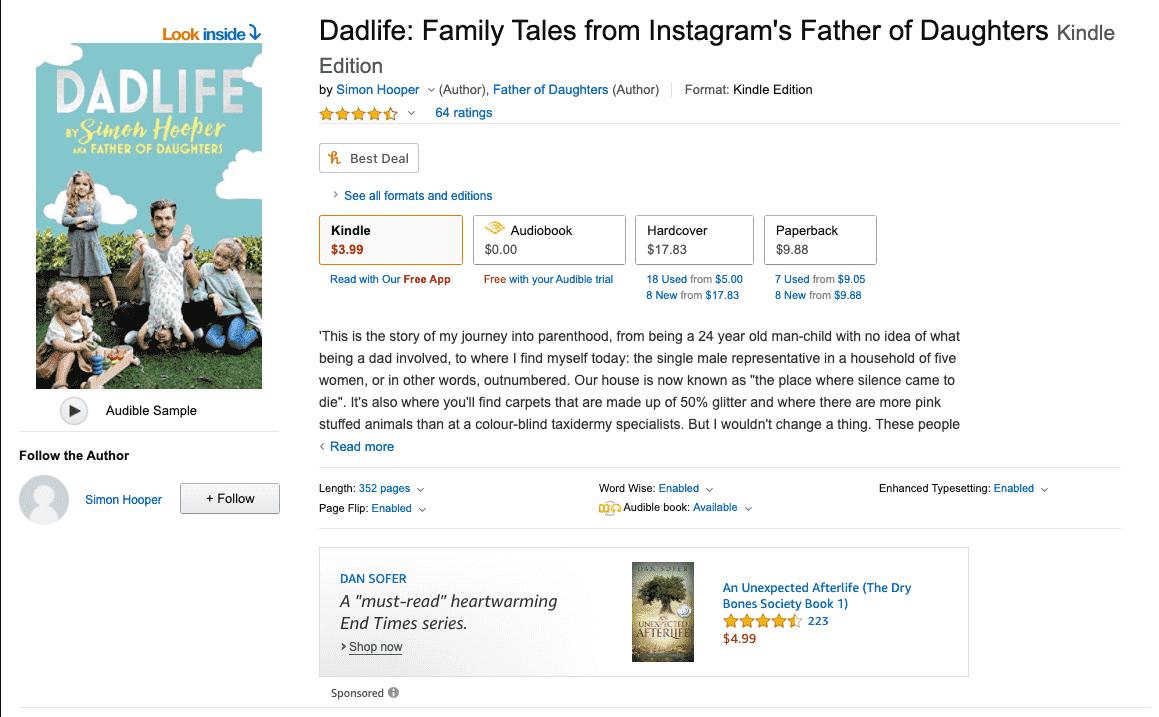This screenshot has height=717, width=1159.
Task: Open the 64 ratings link
Action: (x=463, y=113)
